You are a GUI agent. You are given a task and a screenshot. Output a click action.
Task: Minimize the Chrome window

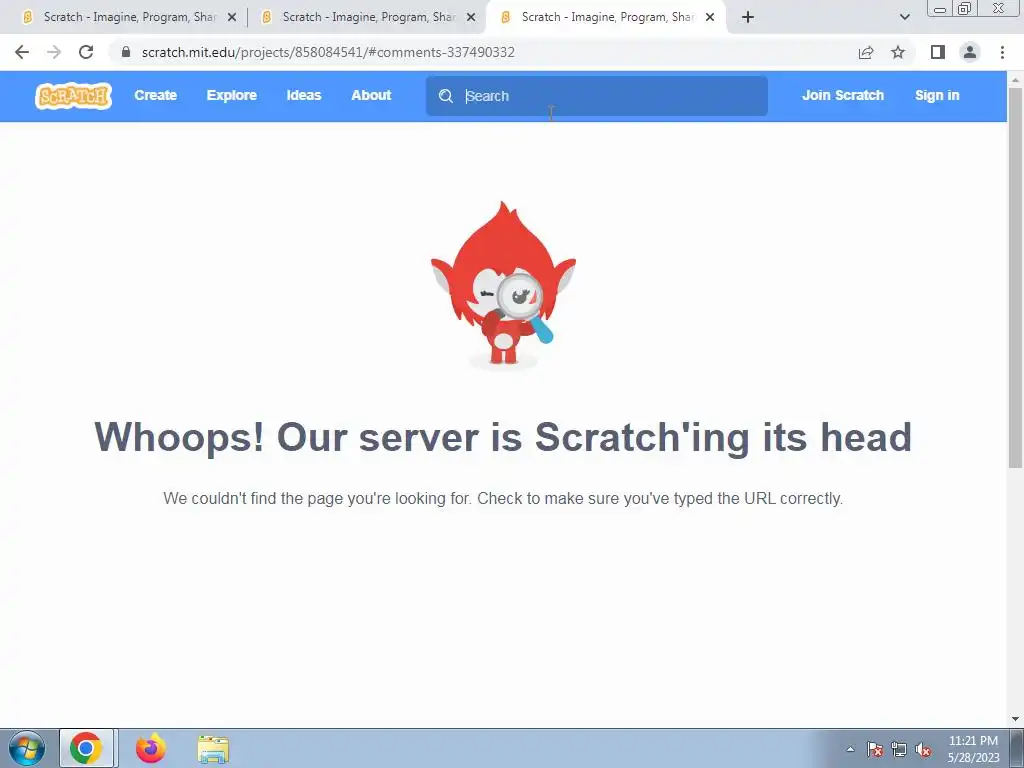[x=940, y=8]
